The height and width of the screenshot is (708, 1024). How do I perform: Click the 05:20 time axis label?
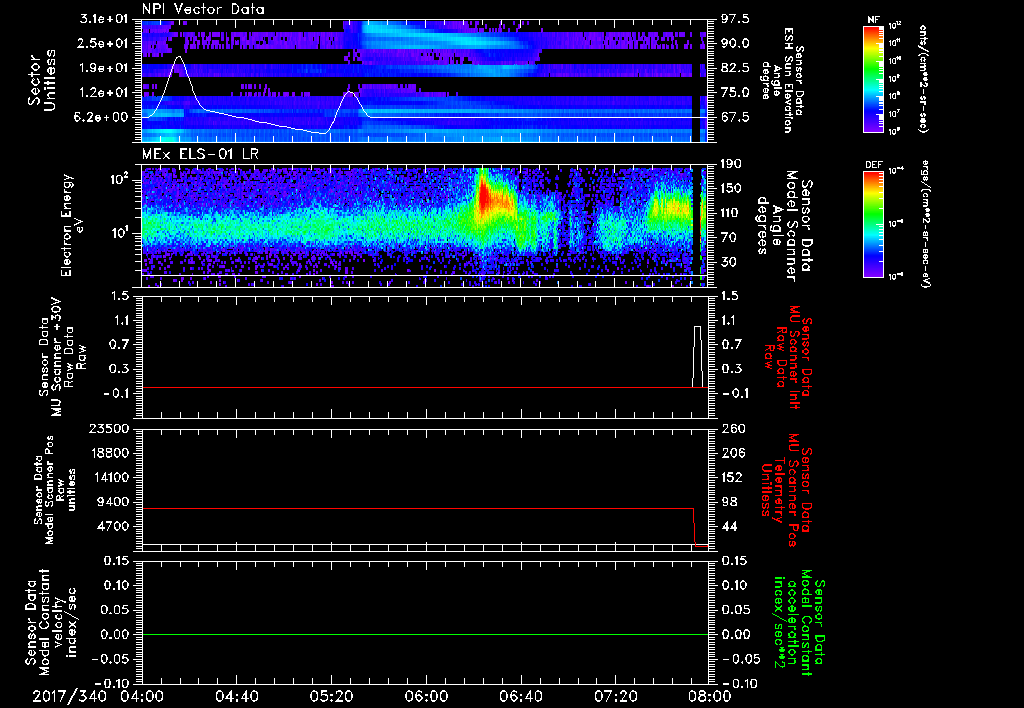[331, 696]
